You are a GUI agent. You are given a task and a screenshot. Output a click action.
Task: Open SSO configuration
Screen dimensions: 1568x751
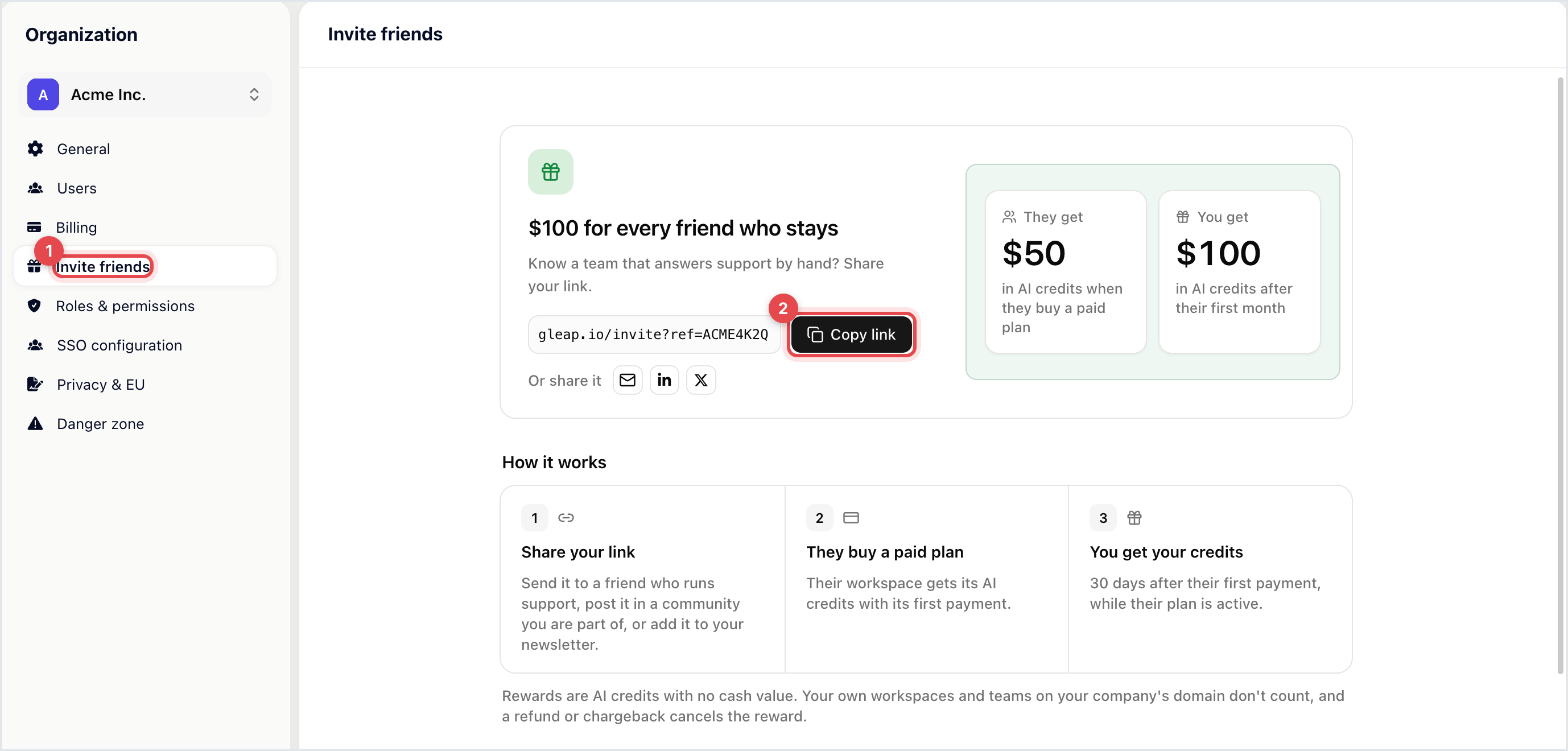tap(145, 345)
